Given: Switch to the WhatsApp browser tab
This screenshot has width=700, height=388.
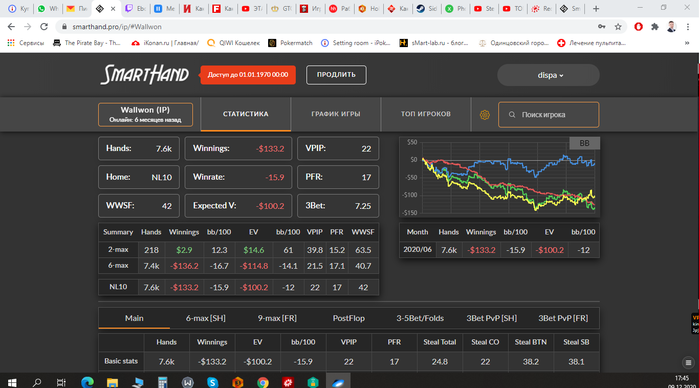Looking at the screenshot, I should coord(47,8).
